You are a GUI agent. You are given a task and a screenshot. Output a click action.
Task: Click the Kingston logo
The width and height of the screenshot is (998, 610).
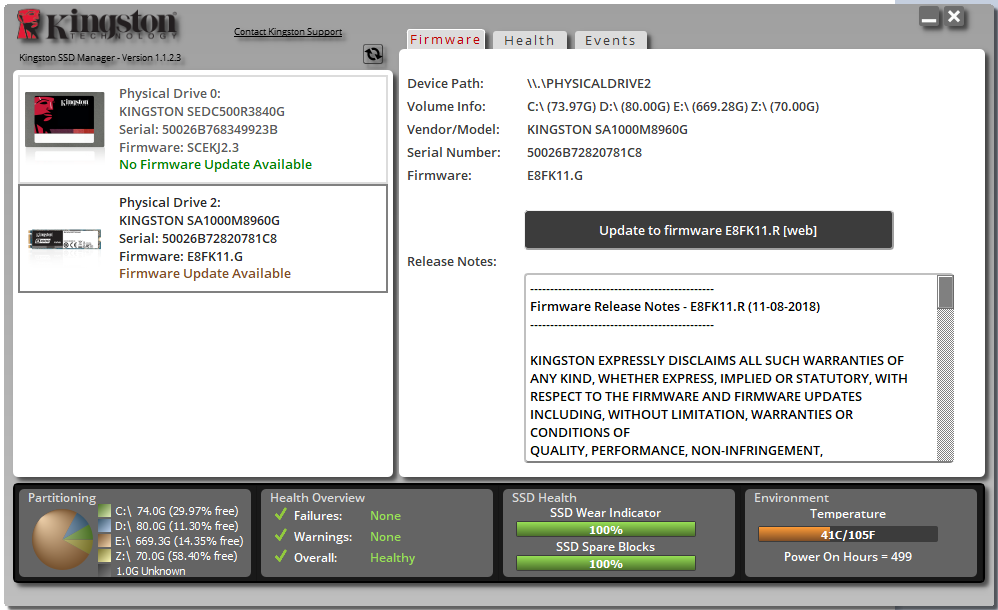tap(97, 26)
